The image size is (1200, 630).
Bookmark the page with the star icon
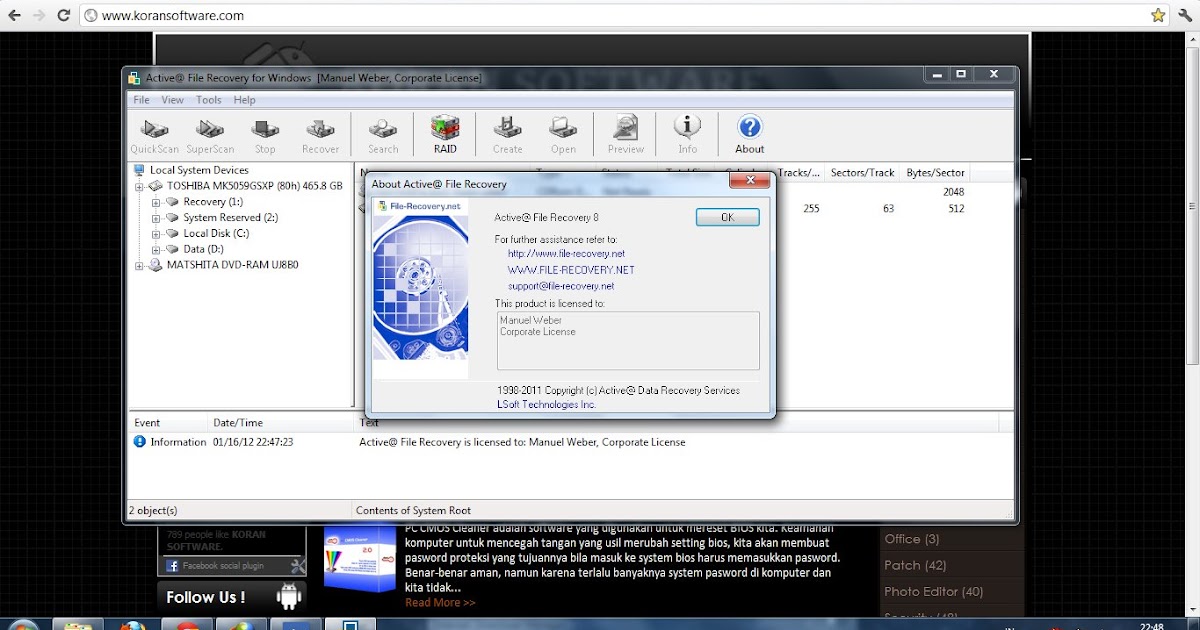pyautogui.click(x=1158, y=15)
